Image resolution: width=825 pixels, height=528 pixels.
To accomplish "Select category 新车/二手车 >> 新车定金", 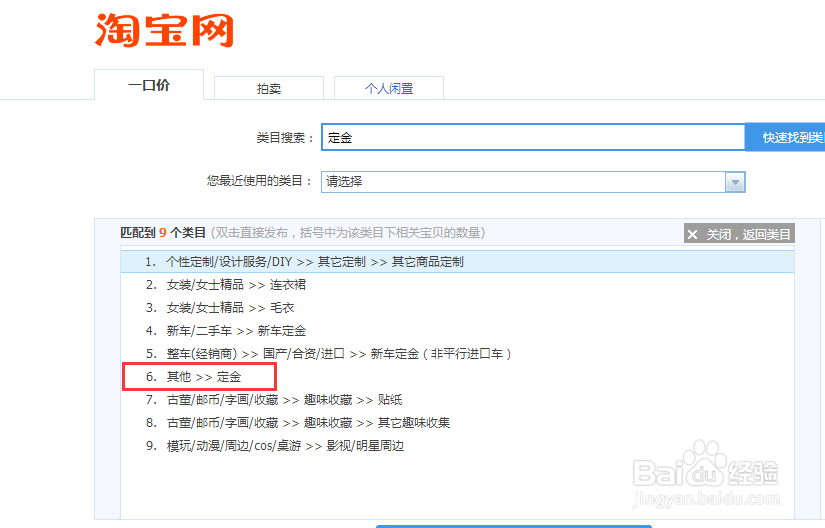I will (457, 331).
